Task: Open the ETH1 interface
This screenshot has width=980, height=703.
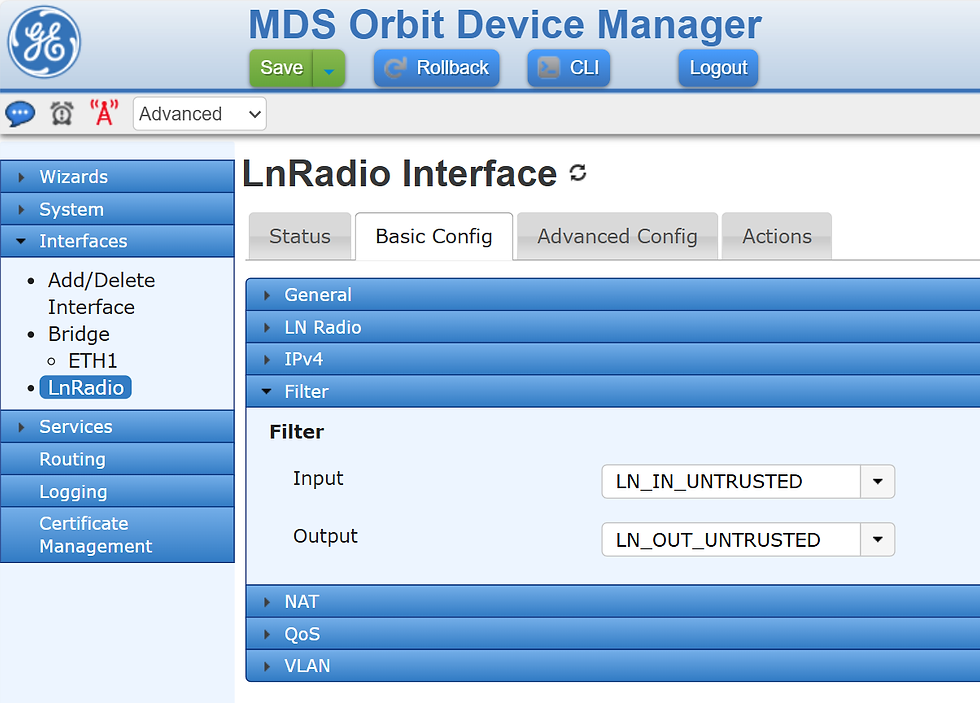Action: tap(92, 361)
